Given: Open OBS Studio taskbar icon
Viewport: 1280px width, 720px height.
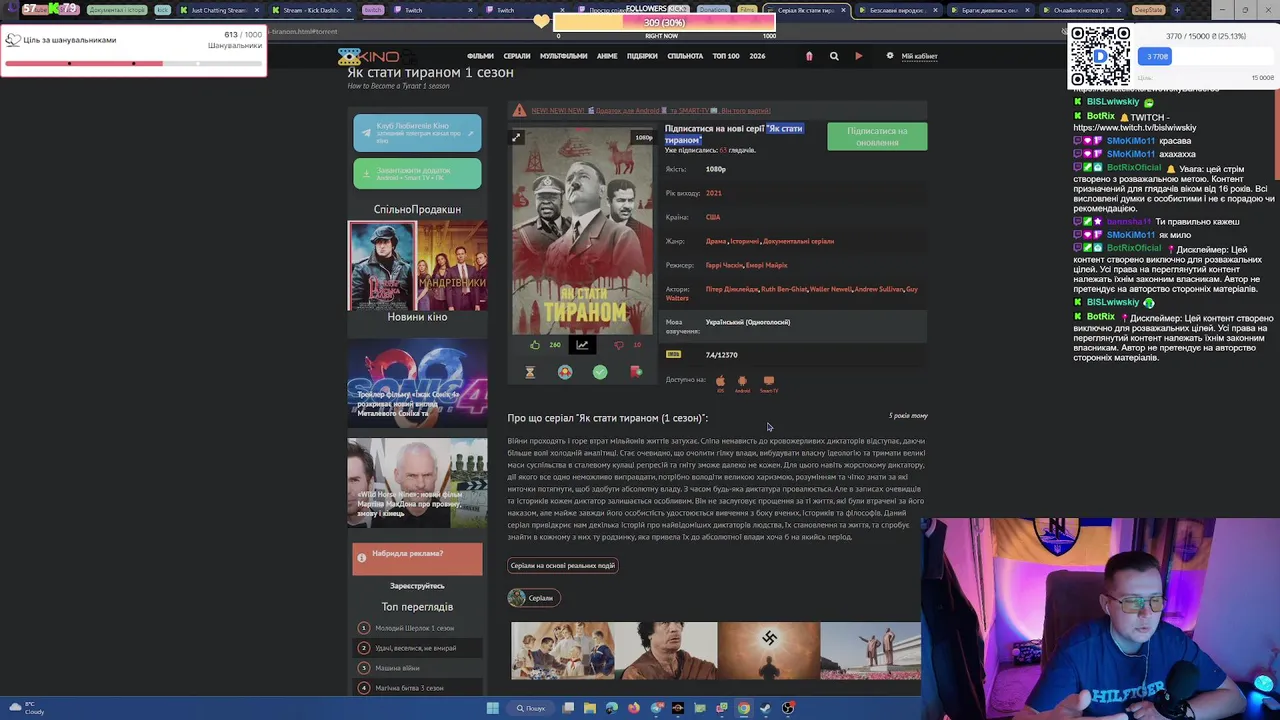Looking at the screenshot, I should click(788, 708).
